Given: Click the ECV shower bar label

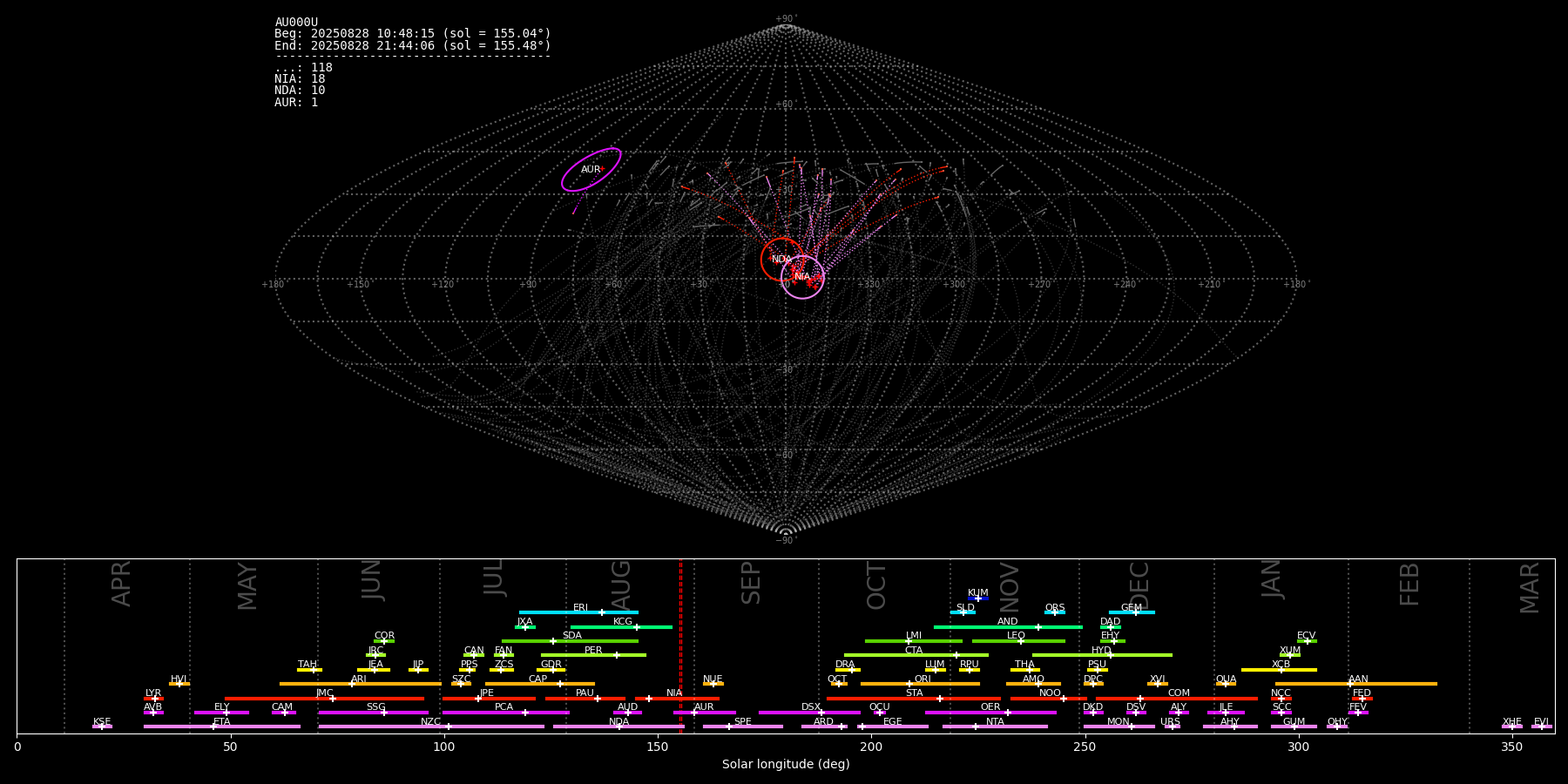Looking at the screenshot, I should [x=1306, y=636].
